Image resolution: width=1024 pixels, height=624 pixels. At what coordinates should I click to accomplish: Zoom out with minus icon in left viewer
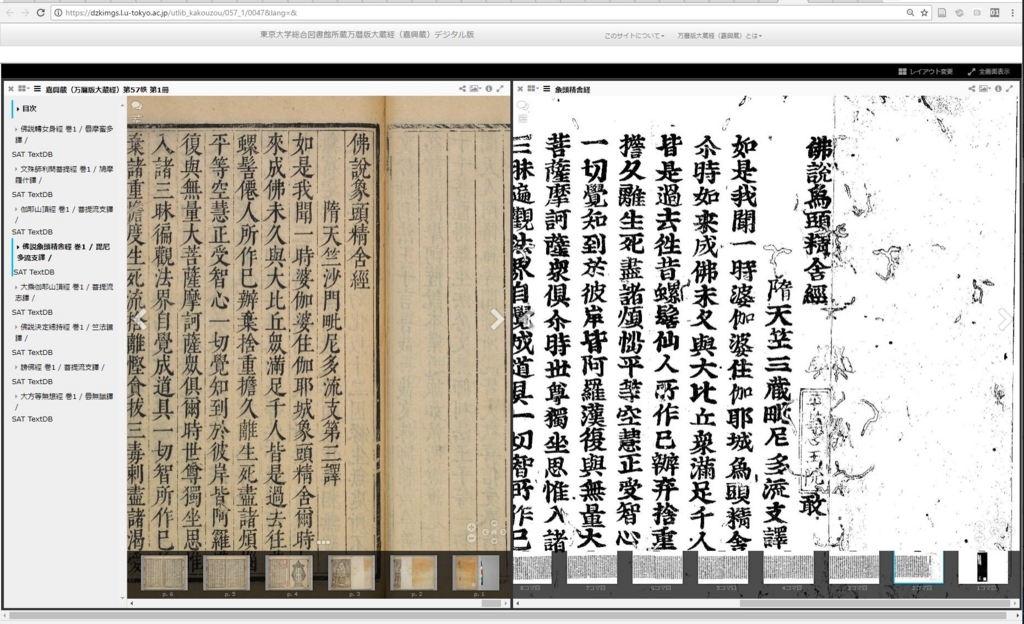[472, 538]
